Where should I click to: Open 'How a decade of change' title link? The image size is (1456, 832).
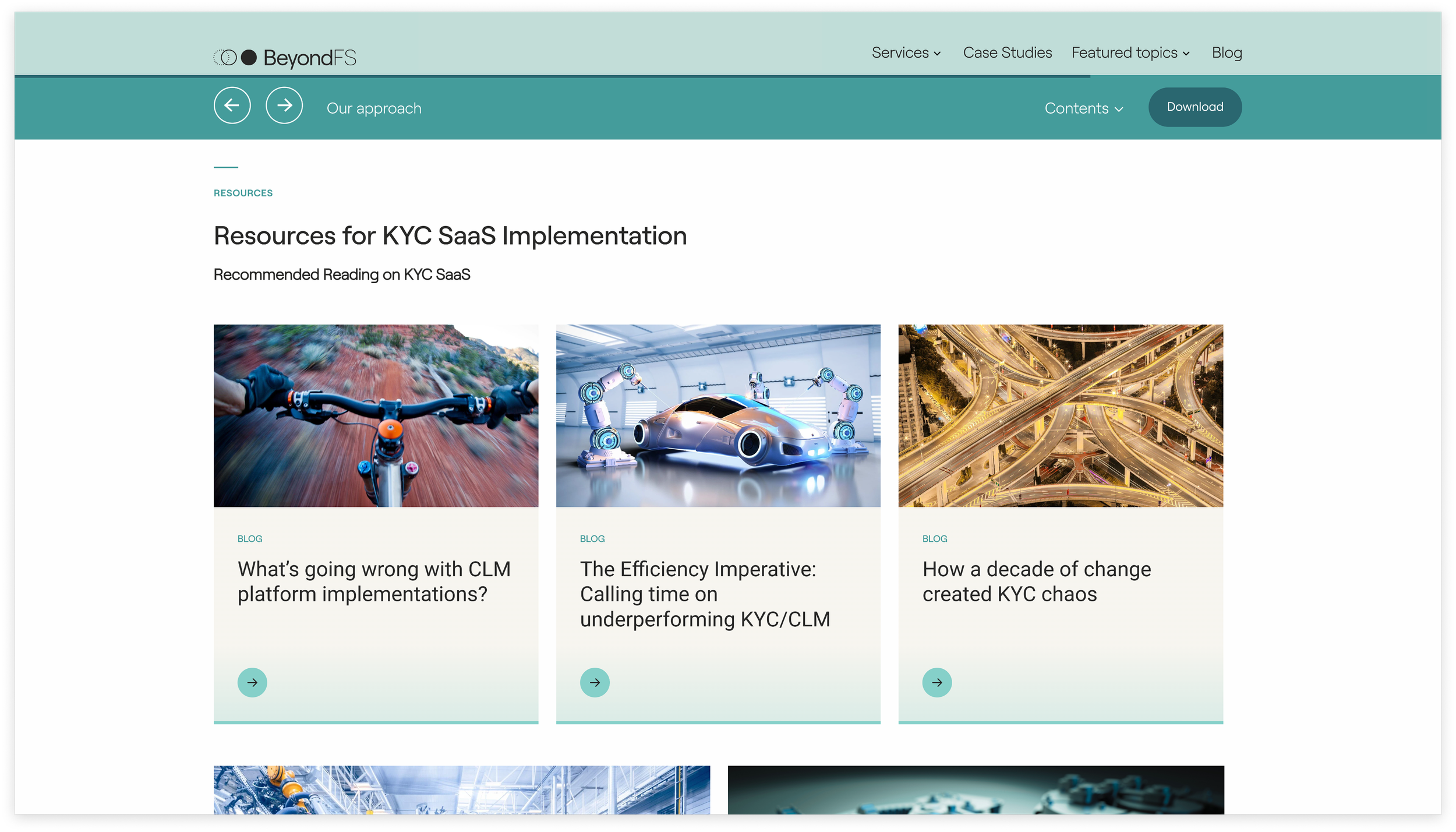(1036, 581)
